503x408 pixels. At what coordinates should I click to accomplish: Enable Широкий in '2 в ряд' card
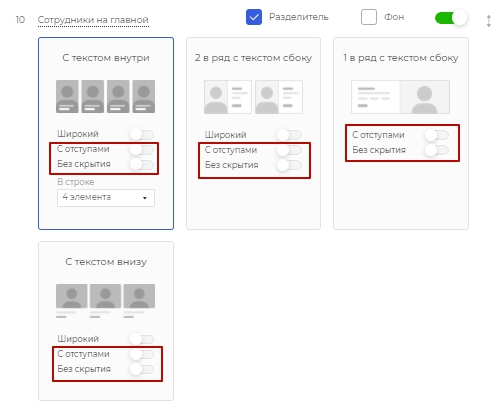[x=289, y=135]
